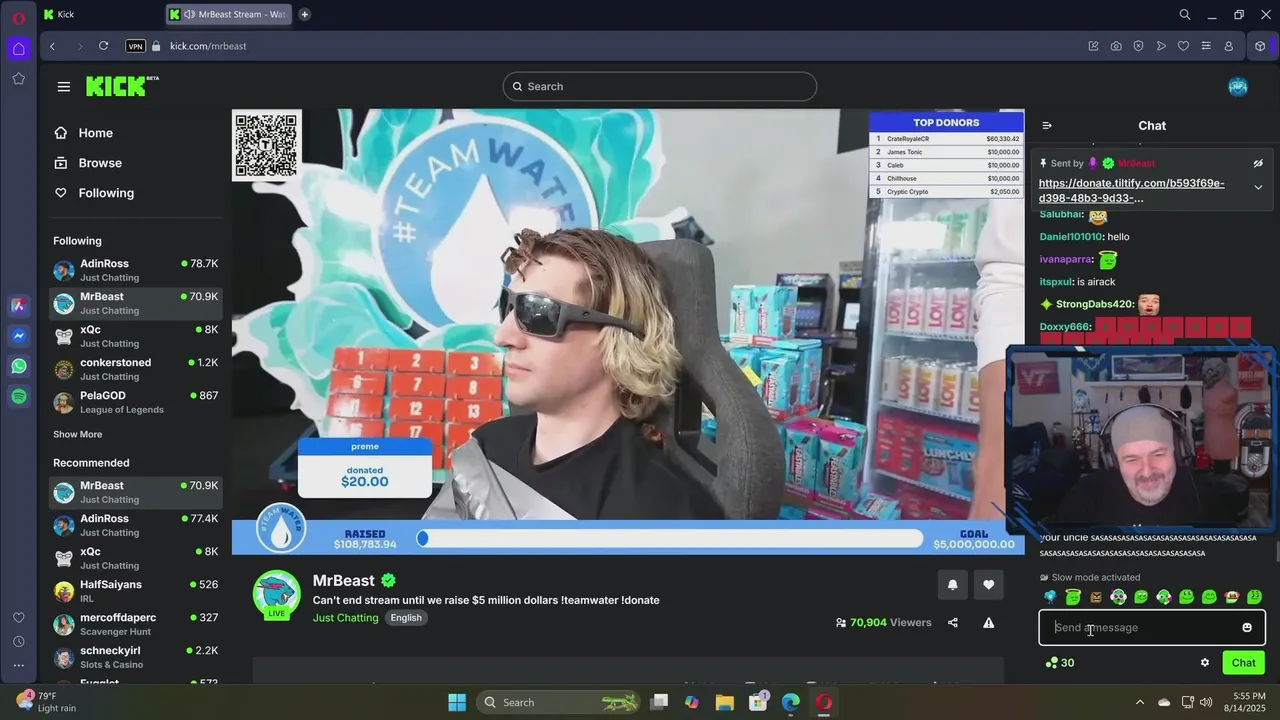This screenshot has width=1280, height=720.
Task: Insert blue tree emote
Action: click(x=1050, y=597)
